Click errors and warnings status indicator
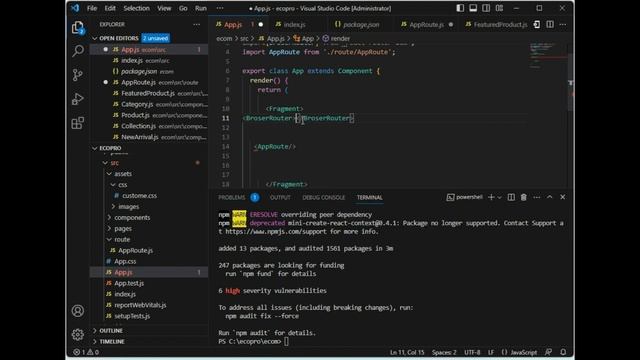Image resolution: width=640 pixels, height=360 pixels. pos(86,352)
